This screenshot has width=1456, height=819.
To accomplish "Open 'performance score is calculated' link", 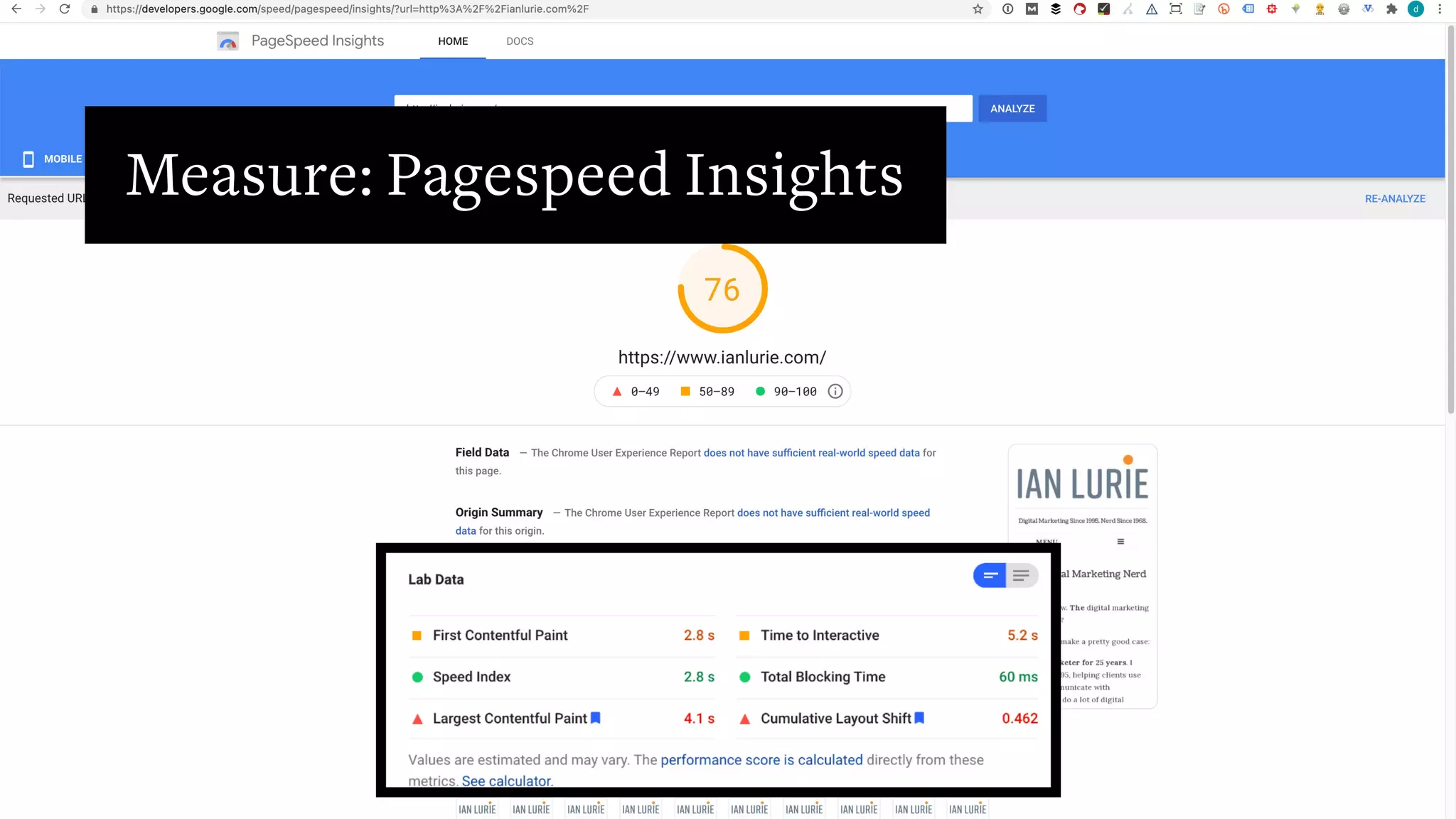I will point(761,760).
